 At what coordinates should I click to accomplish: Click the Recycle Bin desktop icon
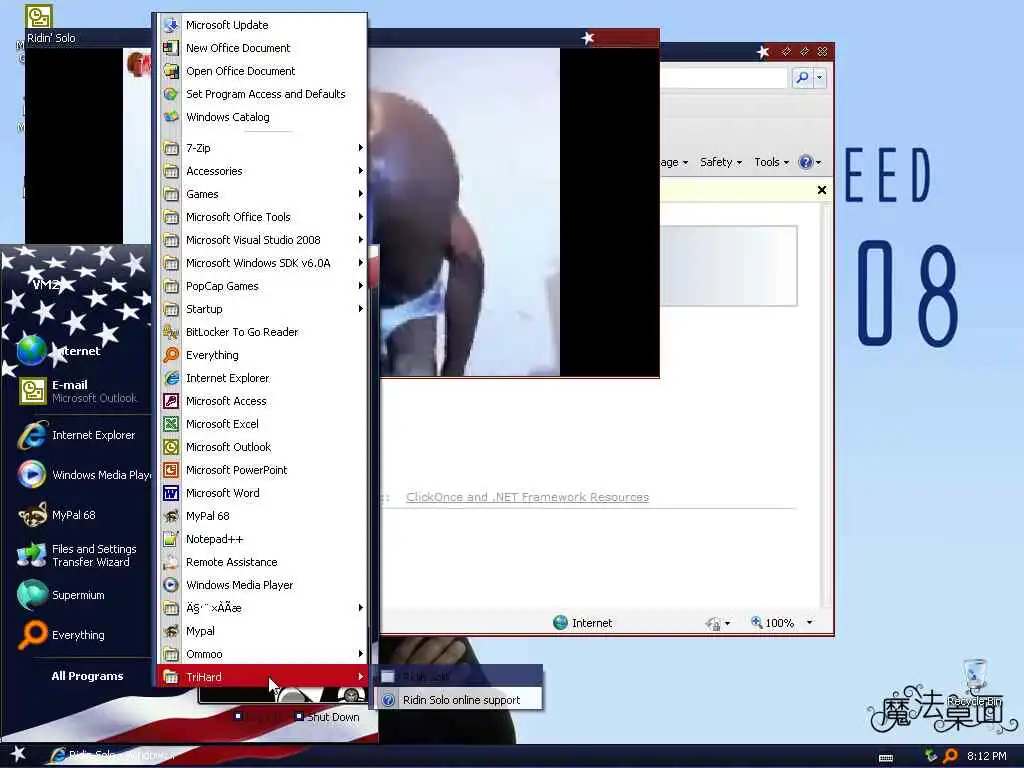tap(975, 682)
